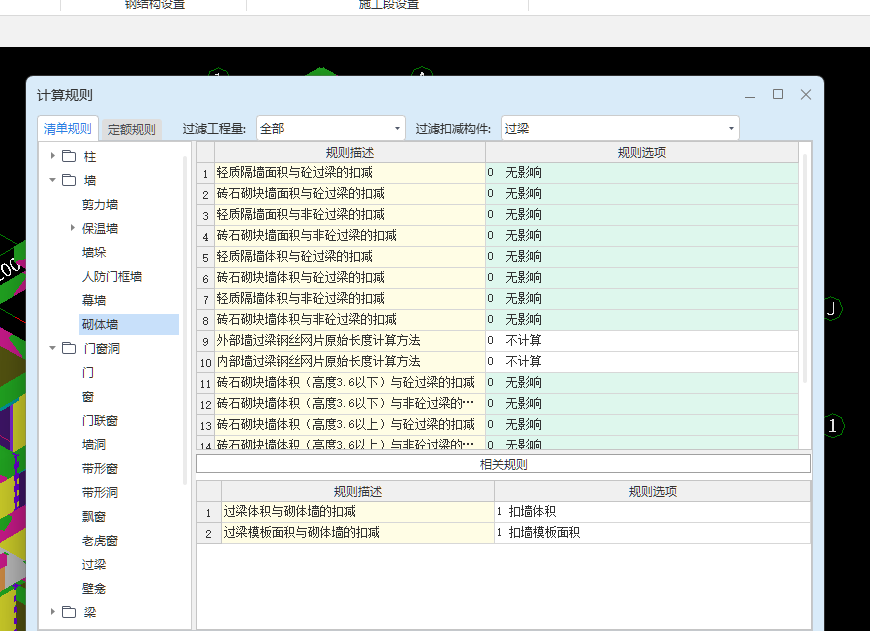Select 带形洞 in the tree
The height and width of the screenshot is (631, 870).
(x=100, y=492)
